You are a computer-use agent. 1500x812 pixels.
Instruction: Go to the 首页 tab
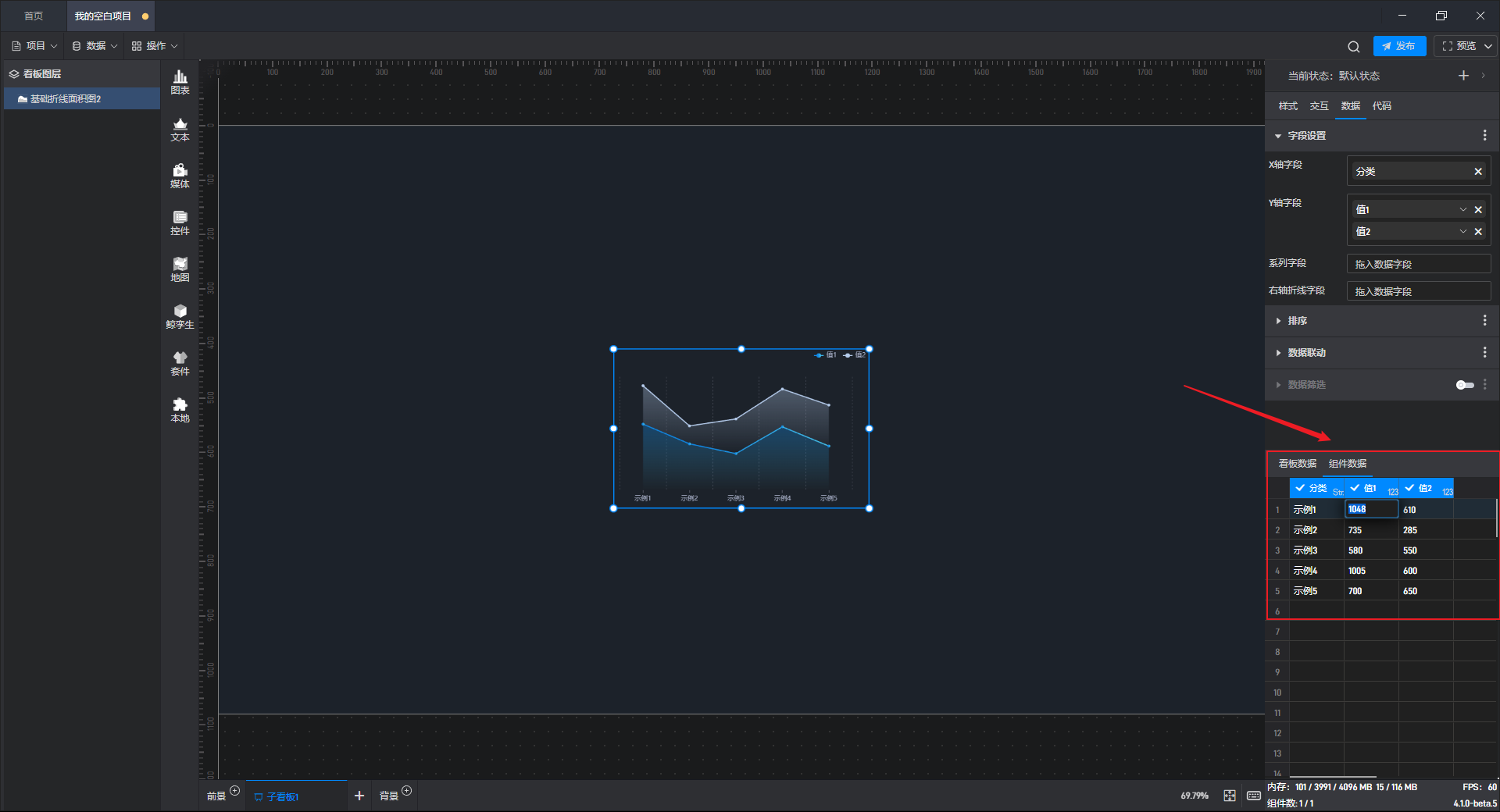coord(33,16)
